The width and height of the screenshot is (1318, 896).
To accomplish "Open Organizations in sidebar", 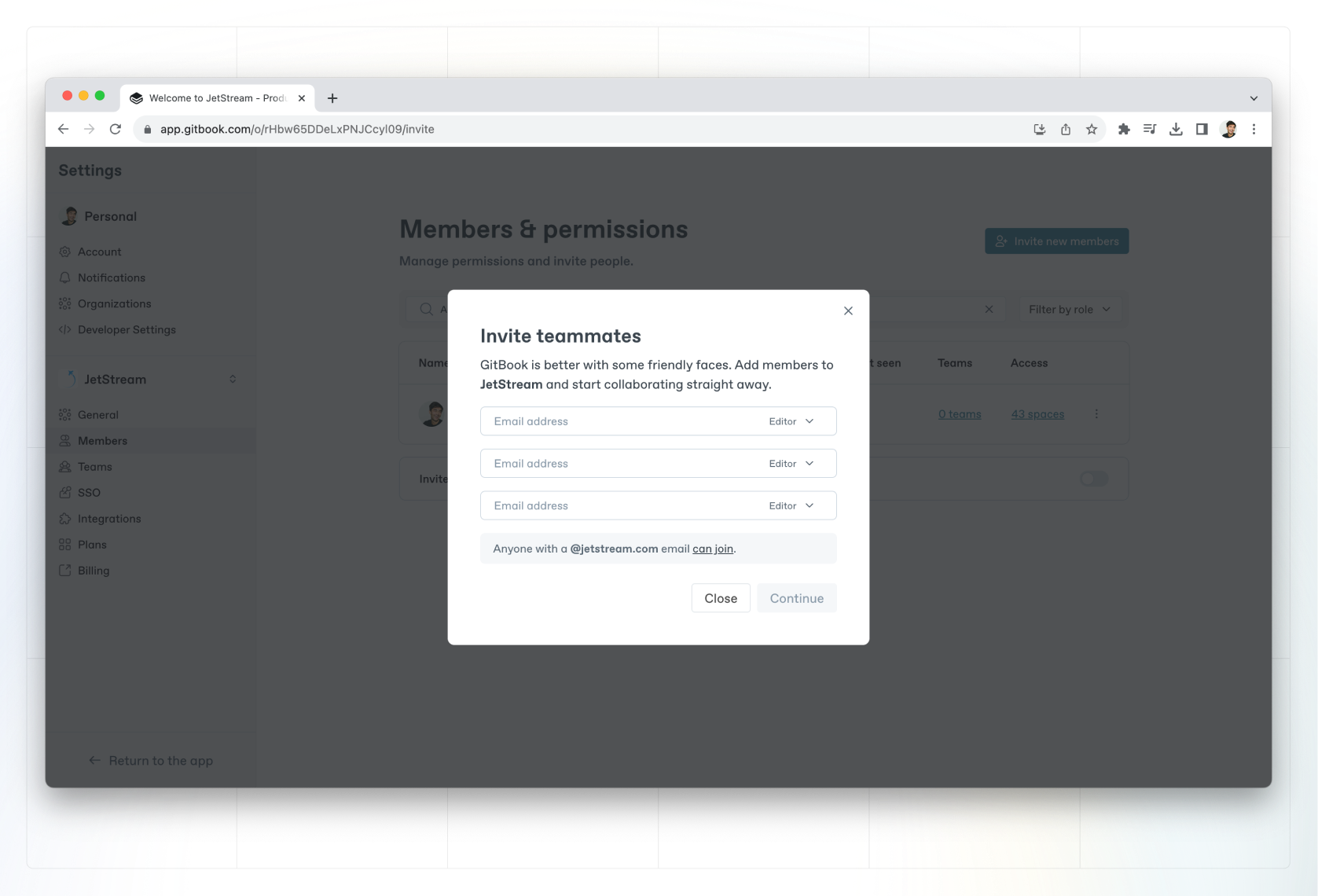I will pos(114,303).
